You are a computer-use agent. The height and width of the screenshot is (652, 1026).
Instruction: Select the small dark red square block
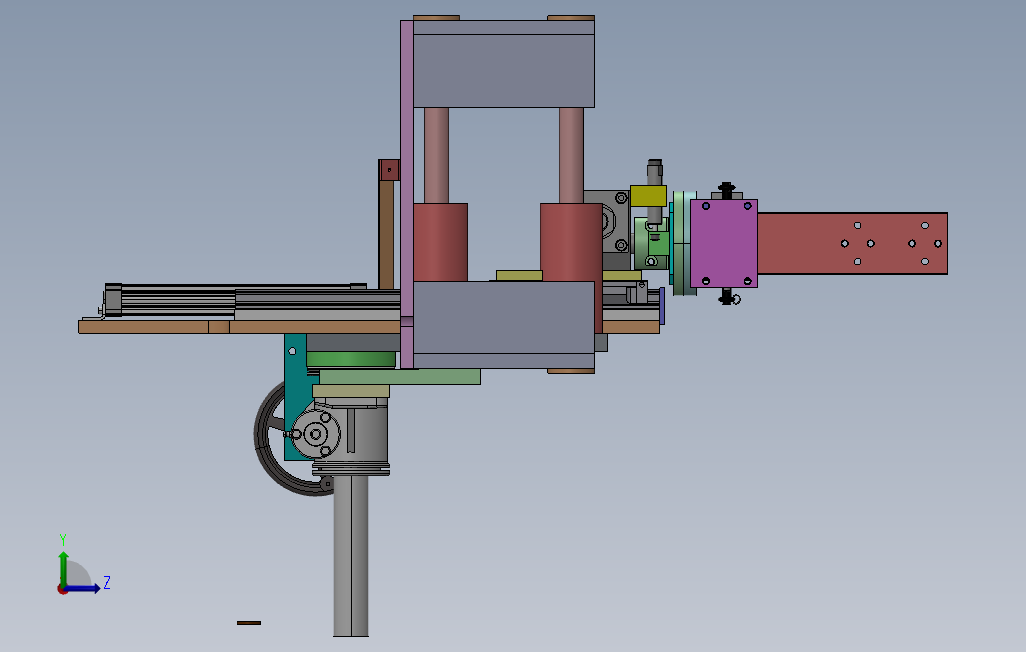click(x=389, y=170)
